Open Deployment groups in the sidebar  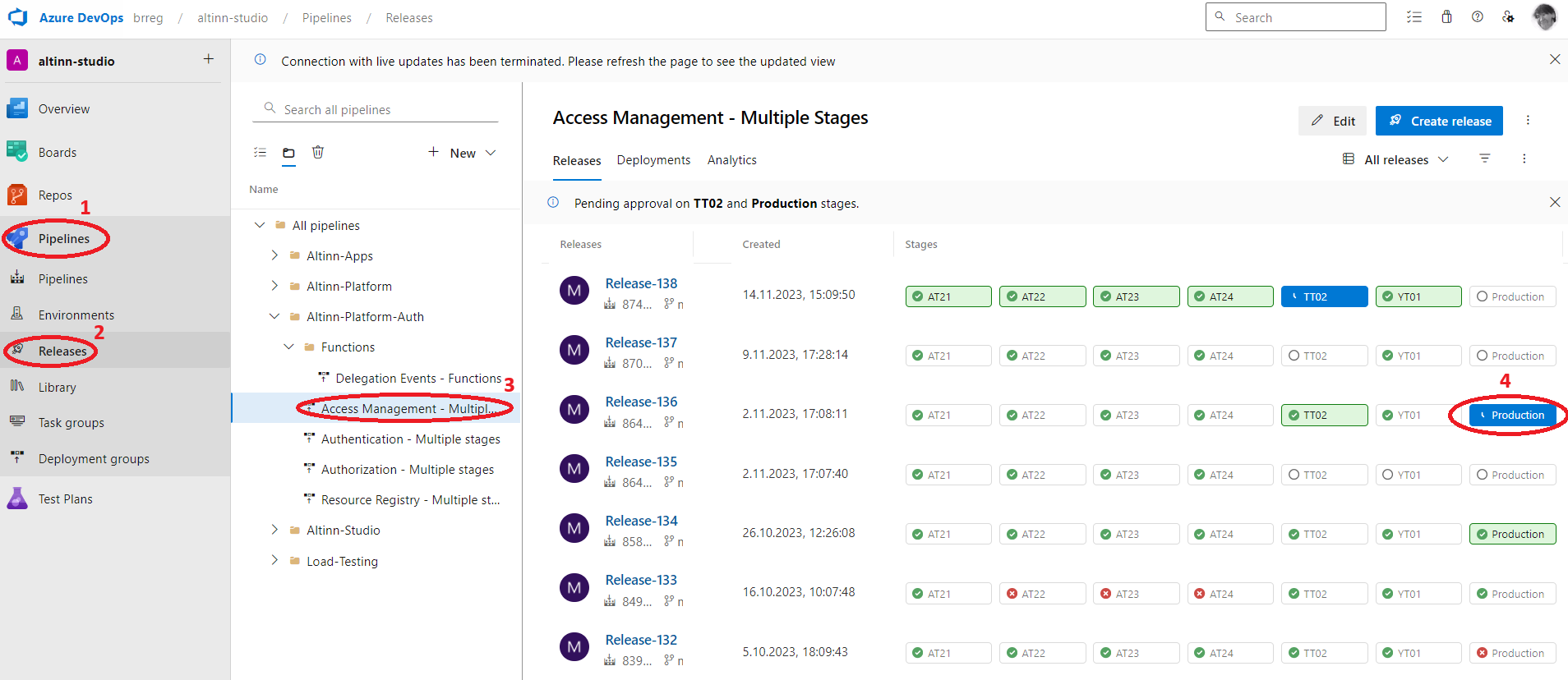tap(94, 458)
